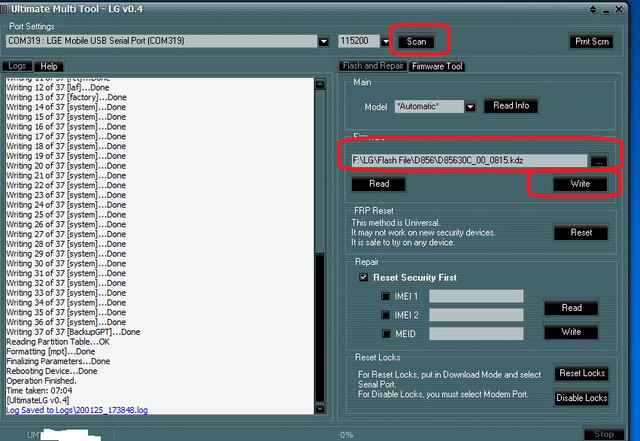640x441 pixels.
Task: Open the COM port selection dropdown
Action: point(324,41)
